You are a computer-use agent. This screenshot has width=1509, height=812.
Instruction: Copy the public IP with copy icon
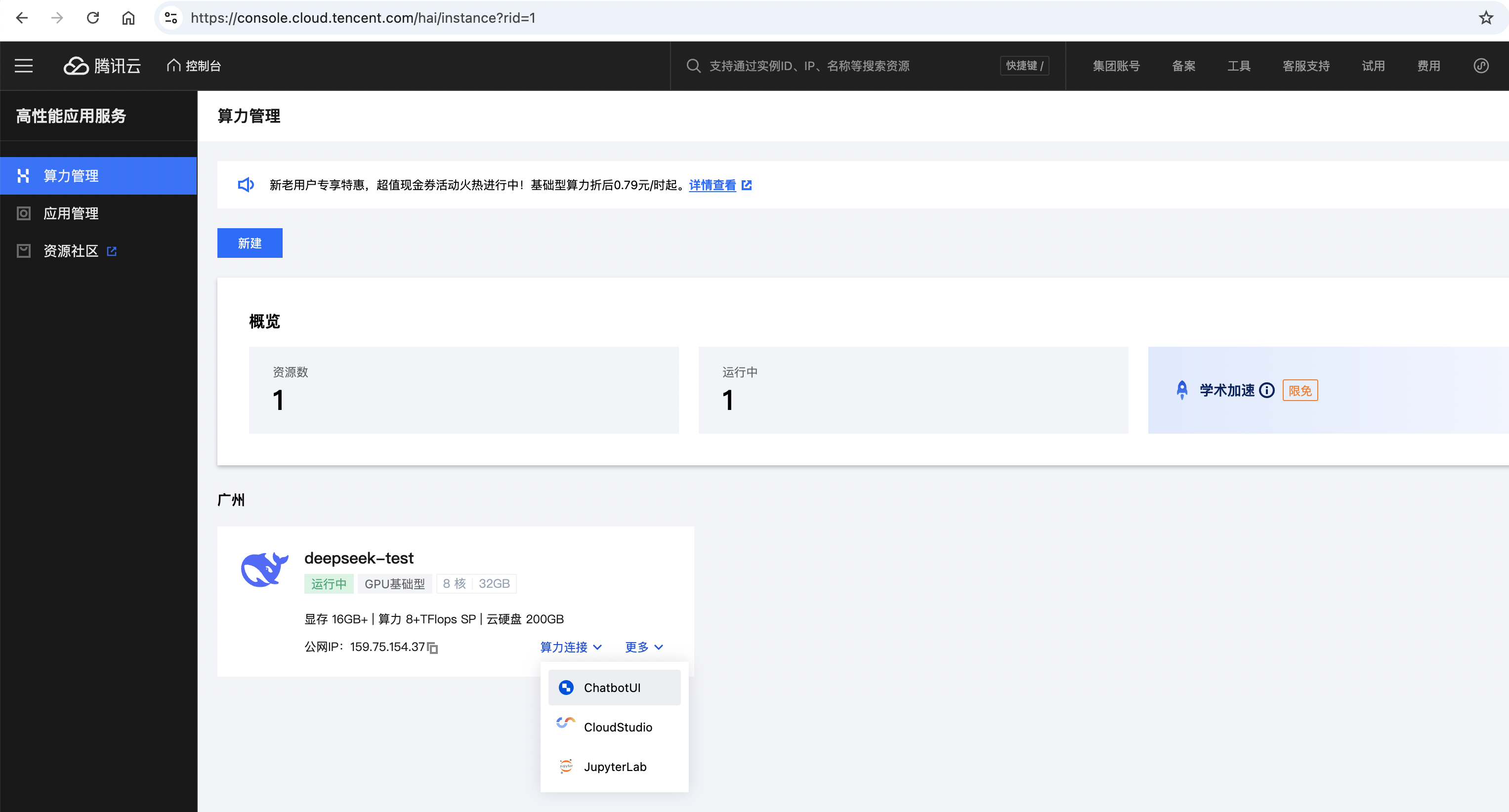(432, 648)
